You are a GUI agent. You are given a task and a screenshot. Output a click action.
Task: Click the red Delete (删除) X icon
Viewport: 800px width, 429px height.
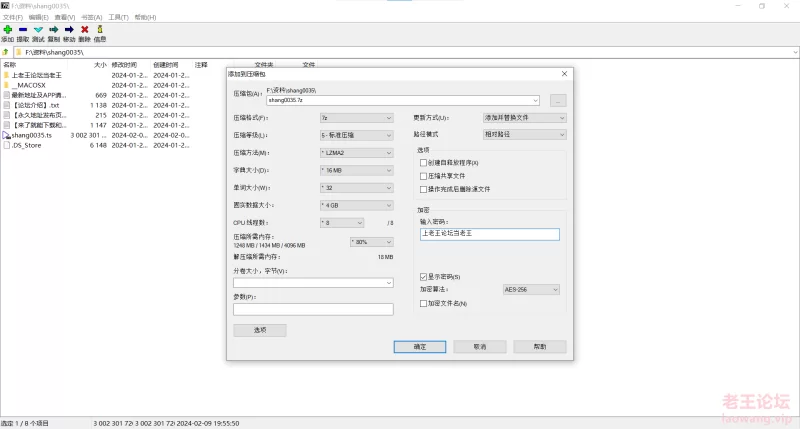pos(84,30)
